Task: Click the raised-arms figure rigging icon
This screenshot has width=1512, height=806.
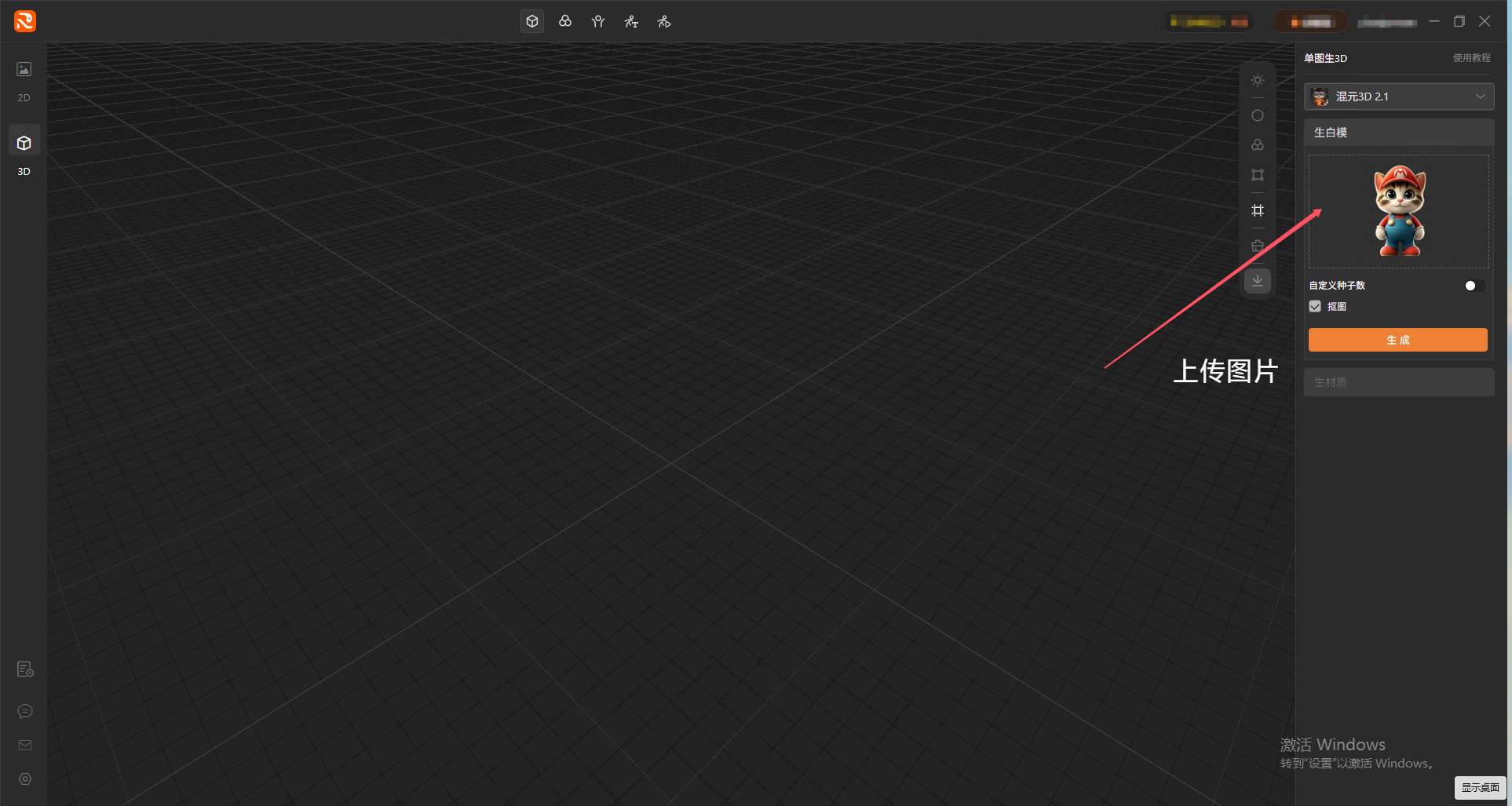Action: point(598,21)
